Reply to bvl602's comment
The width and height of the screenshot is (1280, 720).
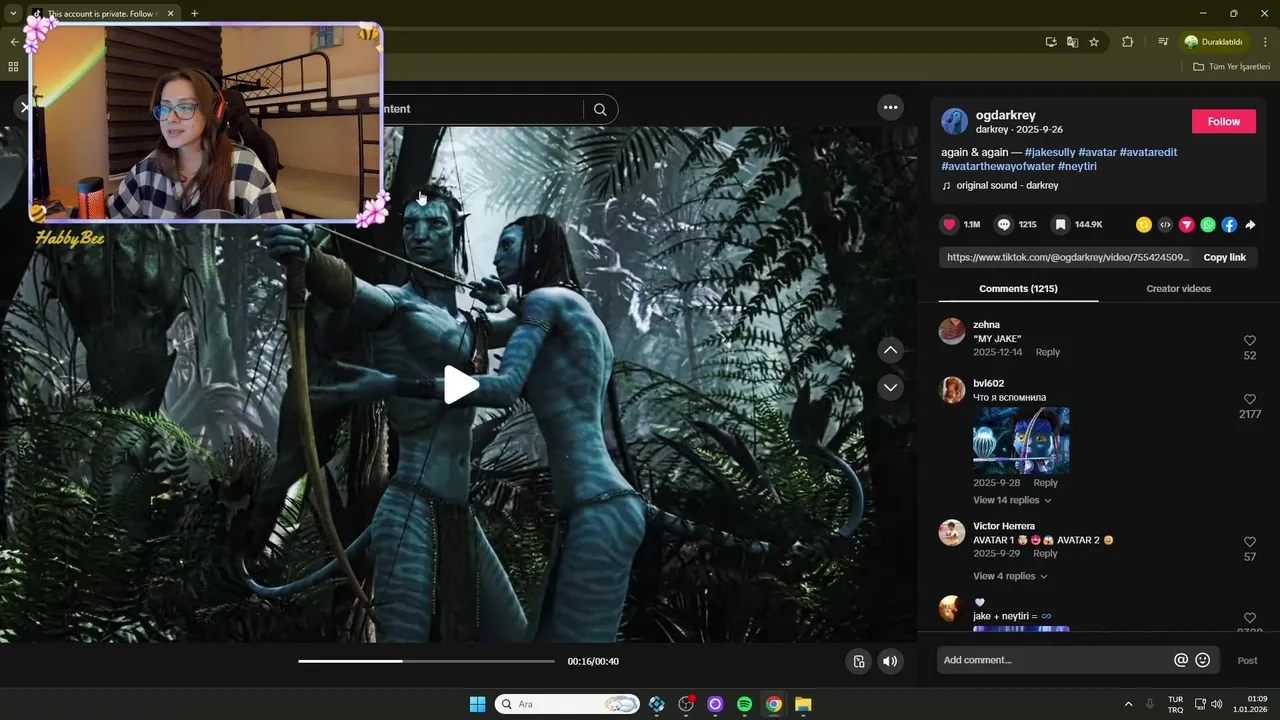tap(1045, 483)
